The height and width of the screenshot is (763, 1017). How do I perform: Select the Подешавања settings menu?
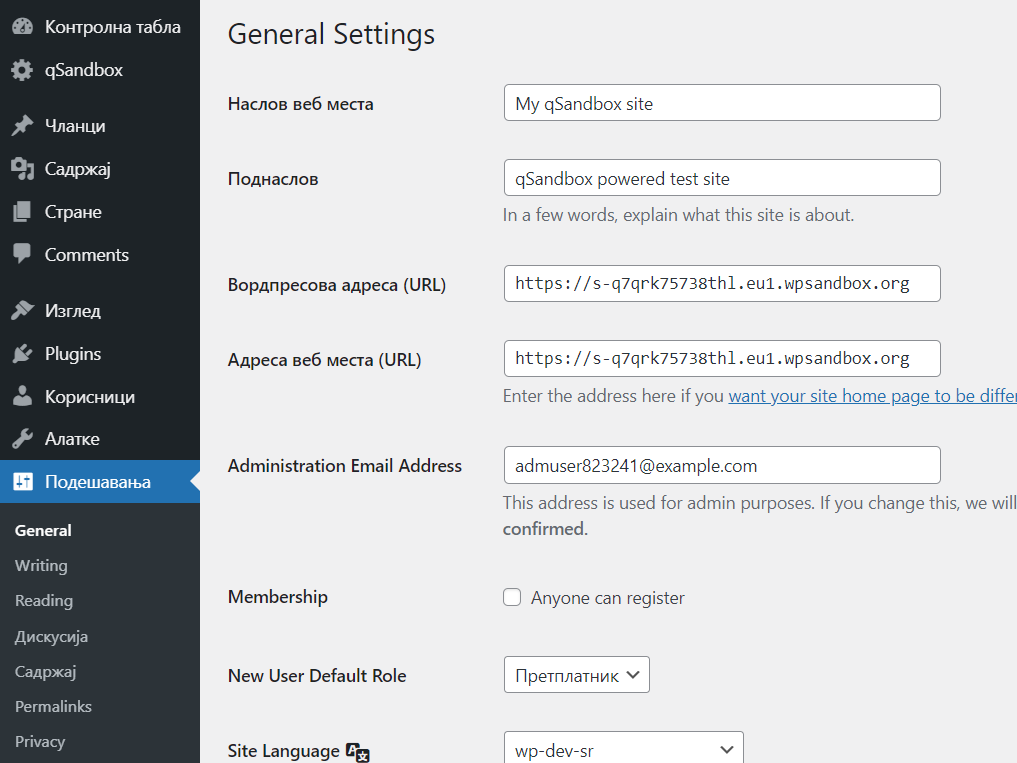click(x=100, y=481)
